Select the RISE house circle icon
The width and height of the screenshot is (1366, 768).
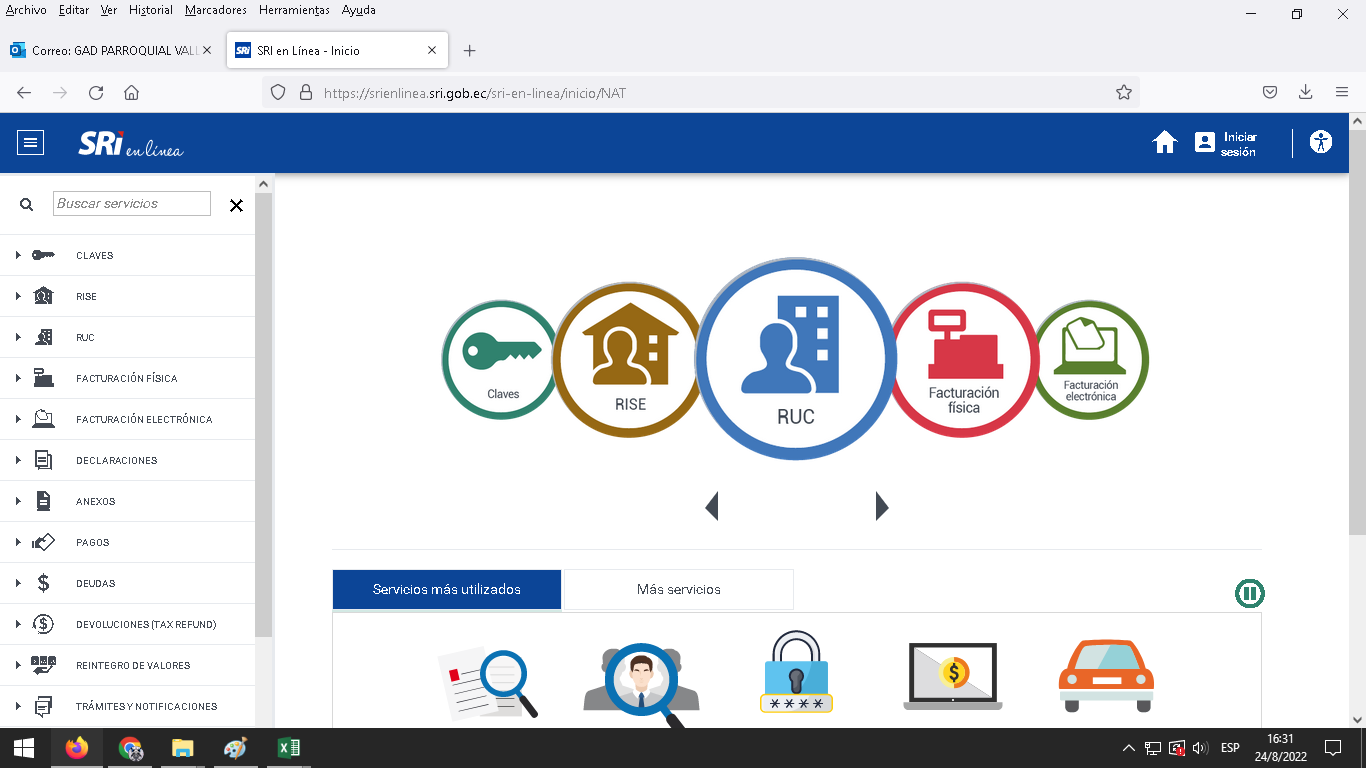coord(628,360)
